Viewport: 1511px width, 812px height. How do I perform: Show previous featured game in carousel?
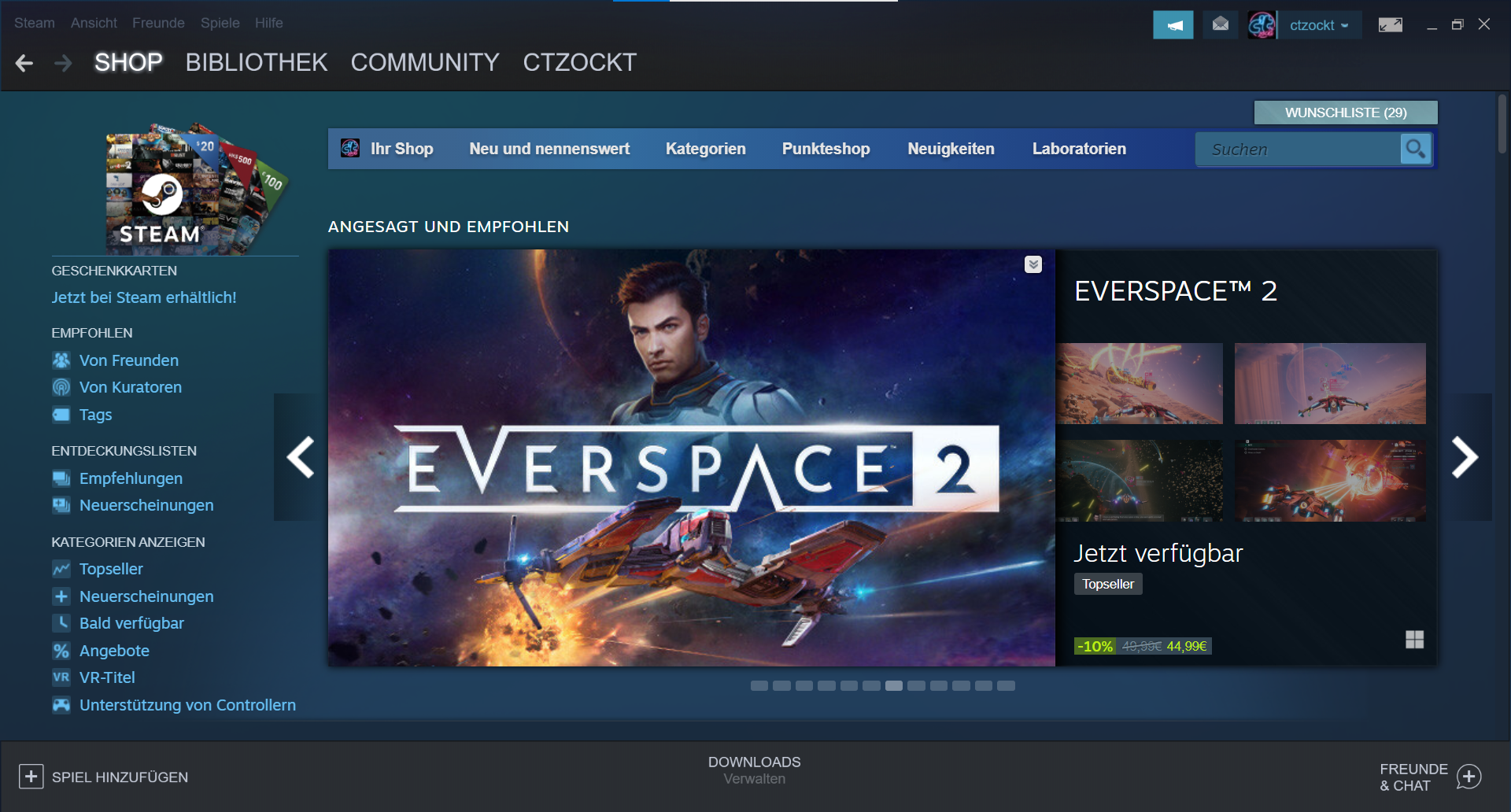(301, 457)
